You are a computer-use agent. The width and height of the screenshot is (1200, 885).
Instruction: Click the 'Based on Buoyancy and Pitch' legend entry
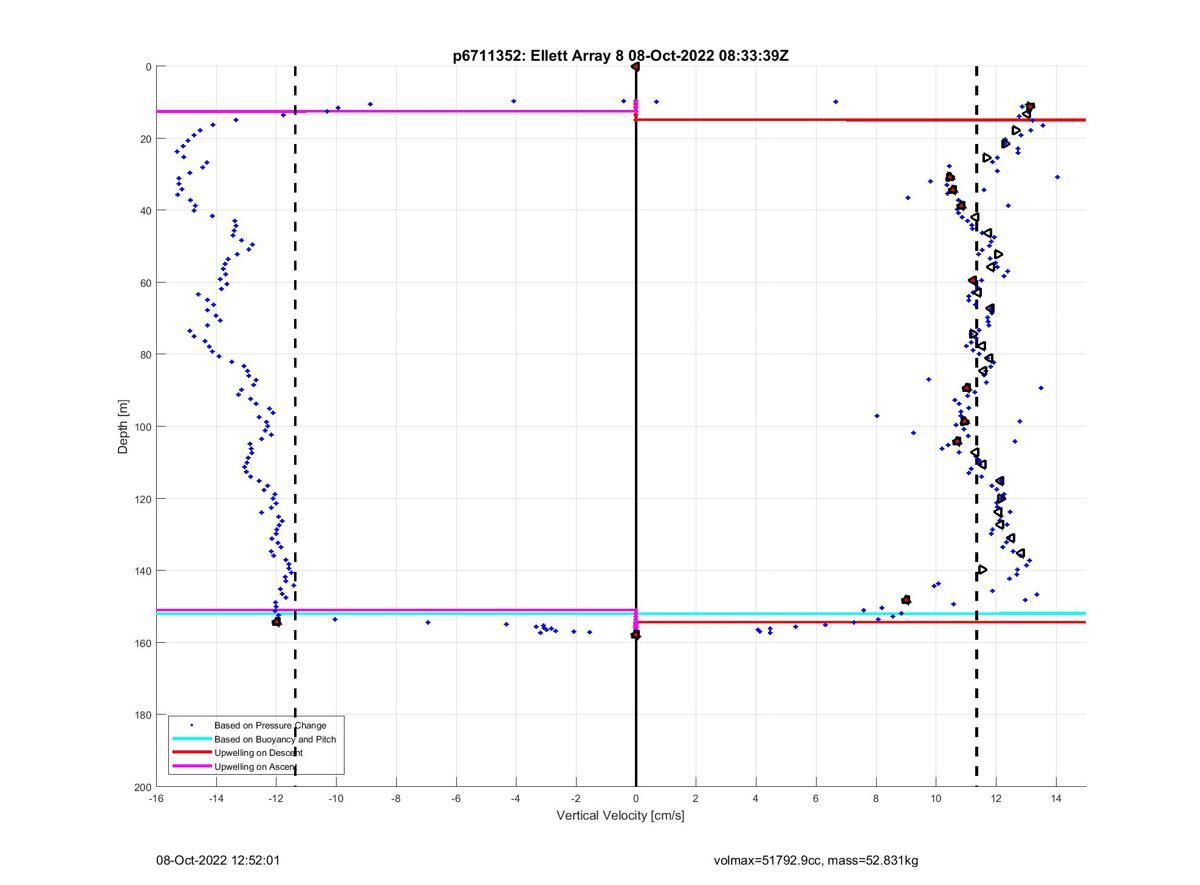point(275,739)
